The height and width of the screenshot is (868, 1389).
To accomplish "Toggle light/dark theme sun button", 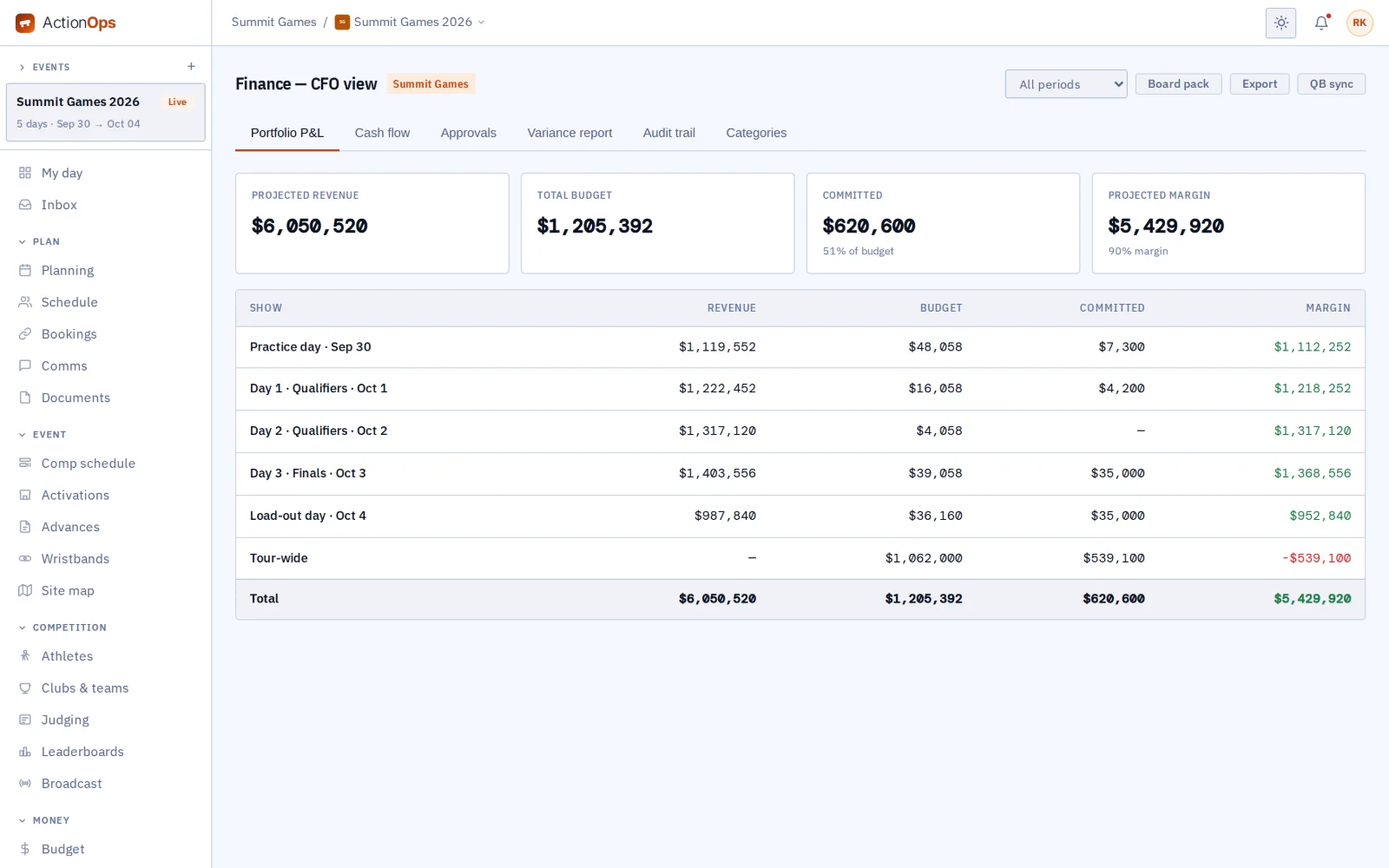I will click(1280, 23).
